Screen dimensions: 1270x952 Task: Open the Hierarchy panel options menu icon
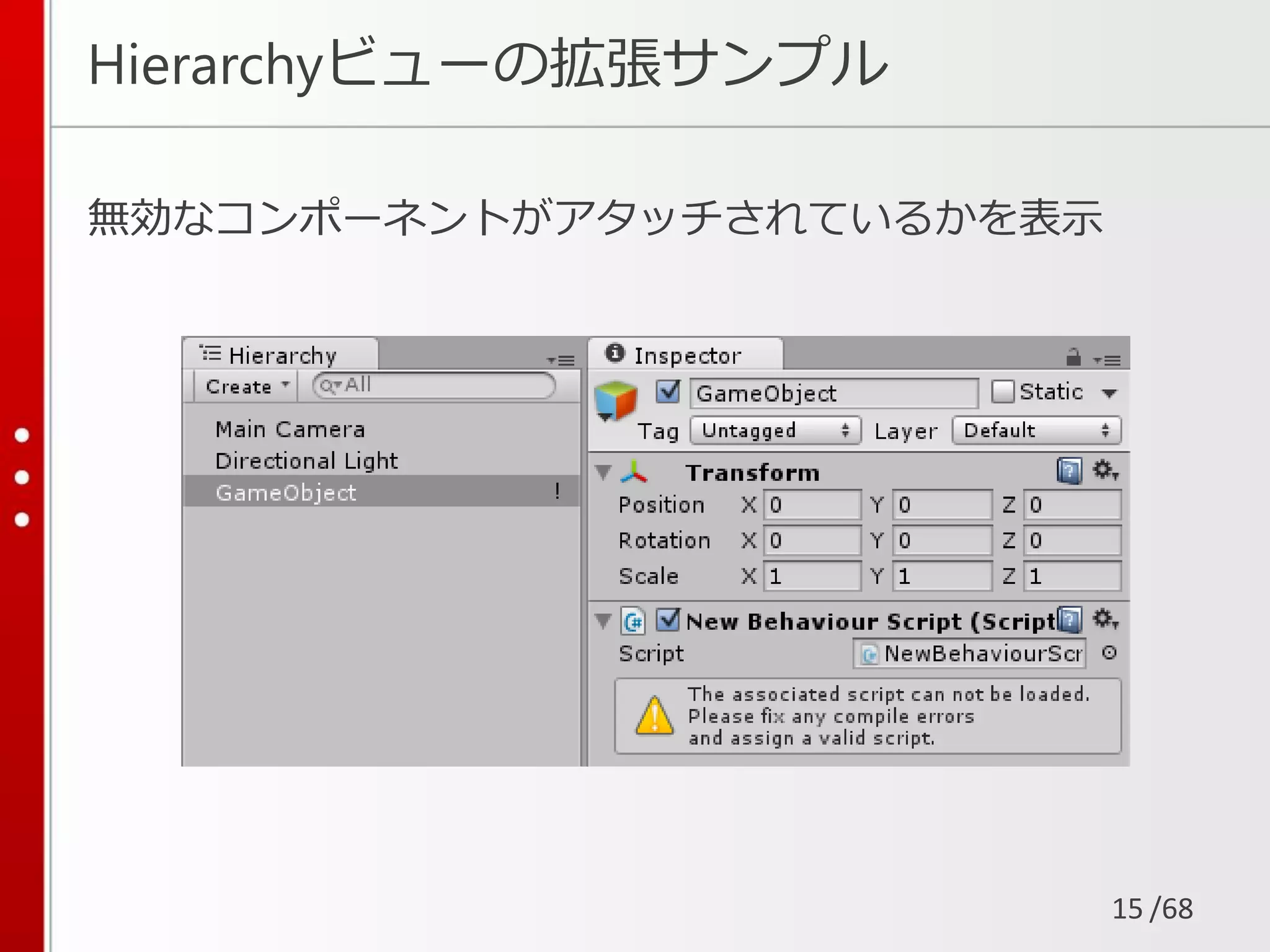tap(561, 359)
